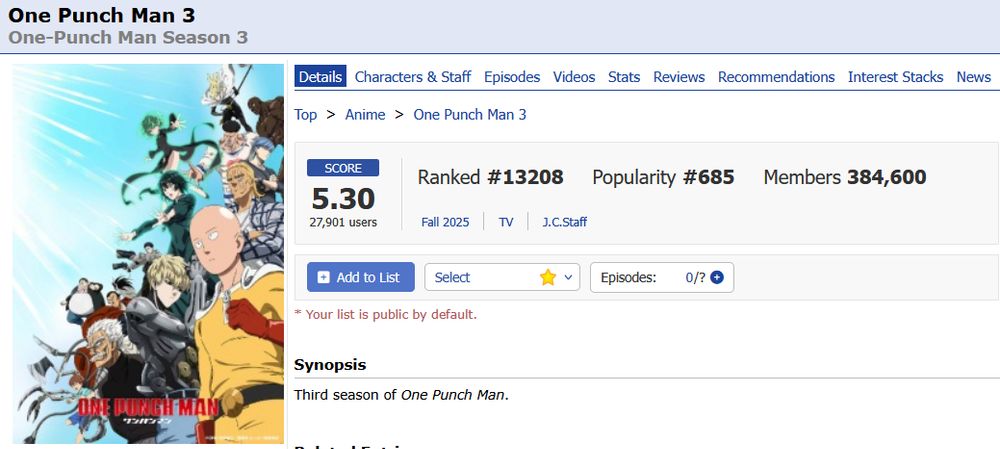Image resolution: width=1000 pixels, height=449 pixels.
Task: Click the Synopsis heading
Action: click(330, 365)
